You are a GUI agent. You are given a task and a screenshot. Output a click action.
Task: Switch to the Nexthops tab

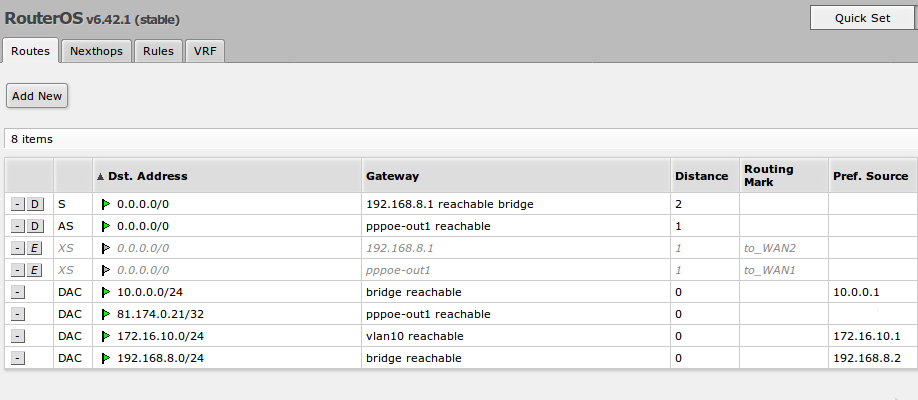tap(96, 51)
